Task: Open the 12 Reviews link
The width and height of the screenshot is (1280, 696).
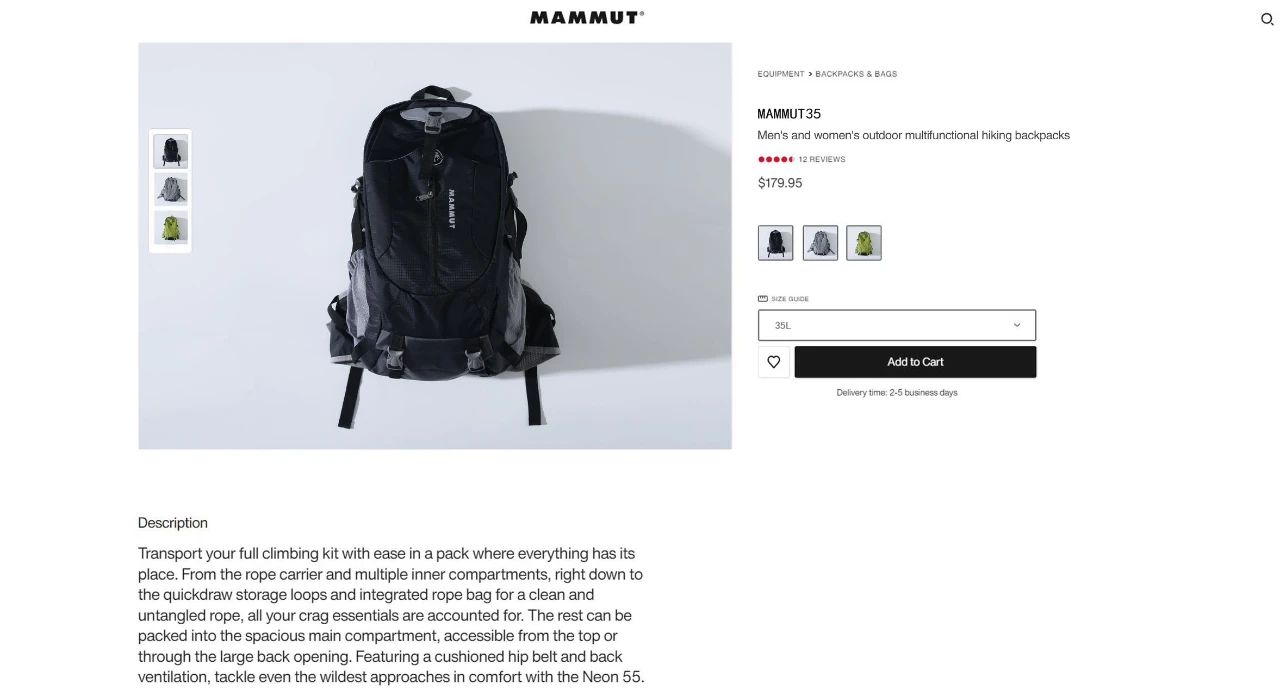Action: click(x=822, y=159)
